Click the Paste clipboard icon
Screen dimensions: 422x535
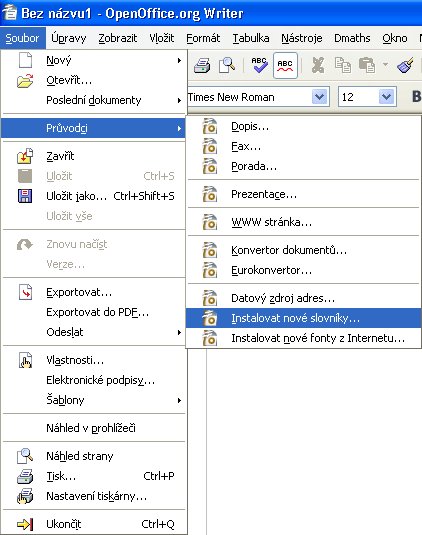click(367, 65)
